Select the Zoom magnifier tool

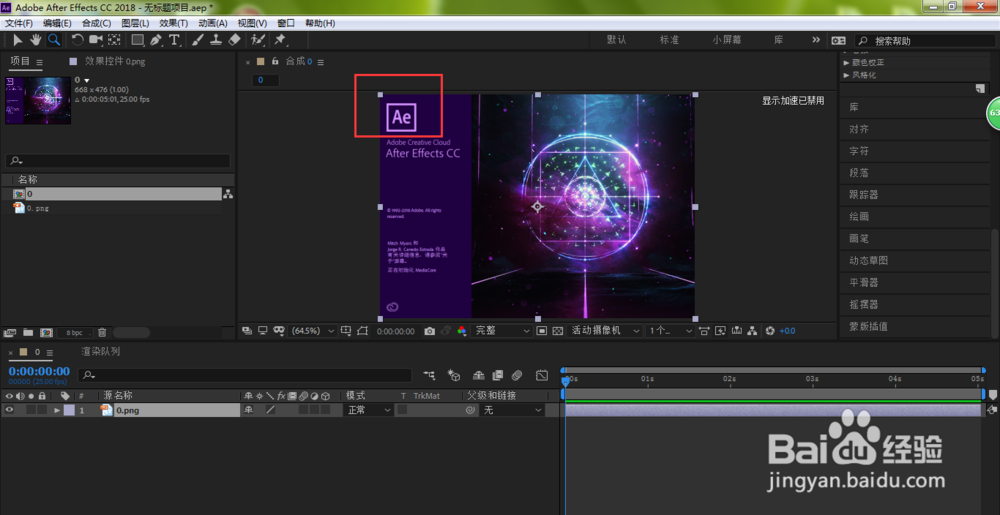point(54,40)
